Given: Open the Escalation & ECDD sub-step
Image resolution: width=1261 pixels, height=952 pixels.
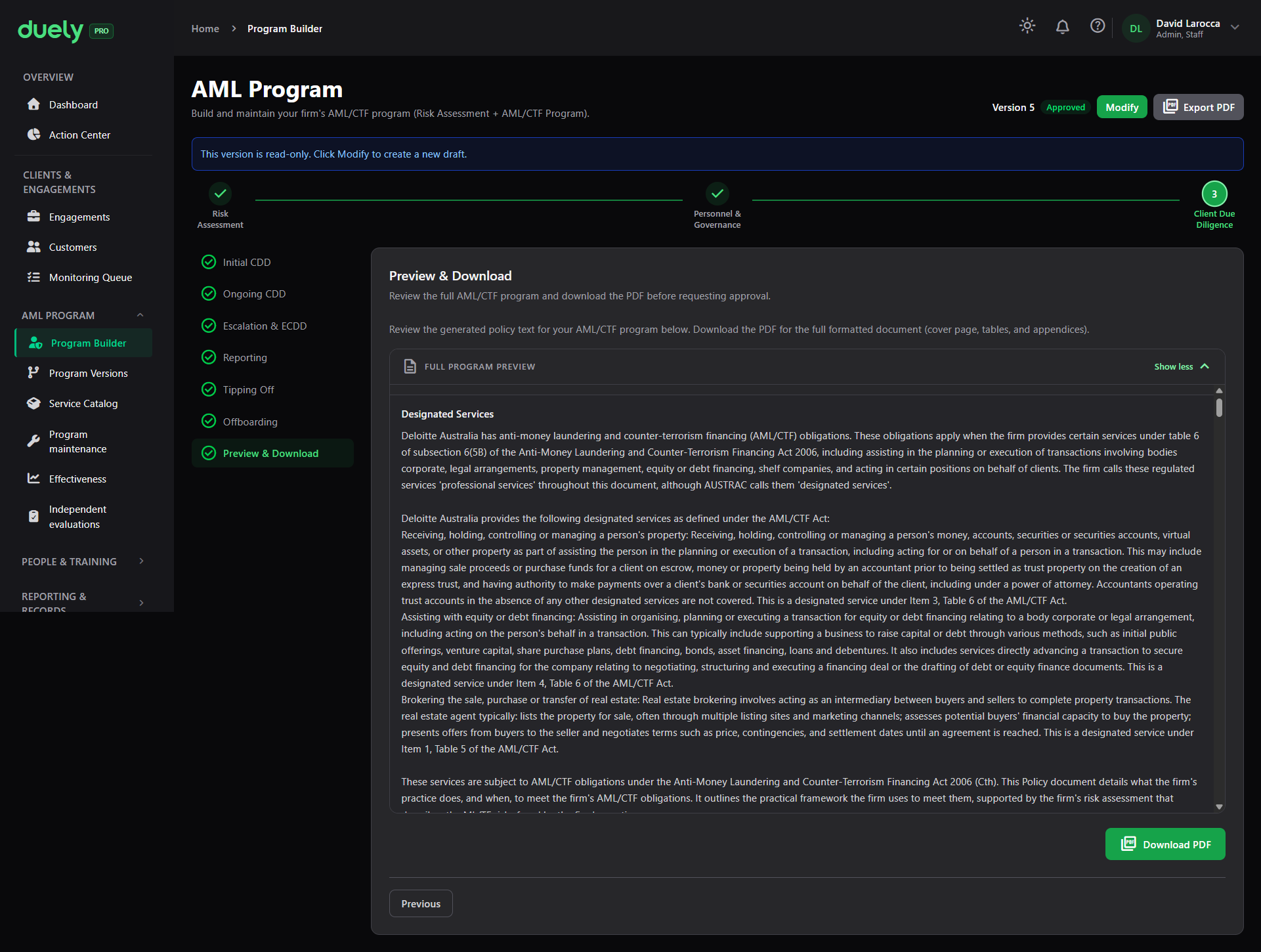Looking at the screenshot, I should 272,326.
